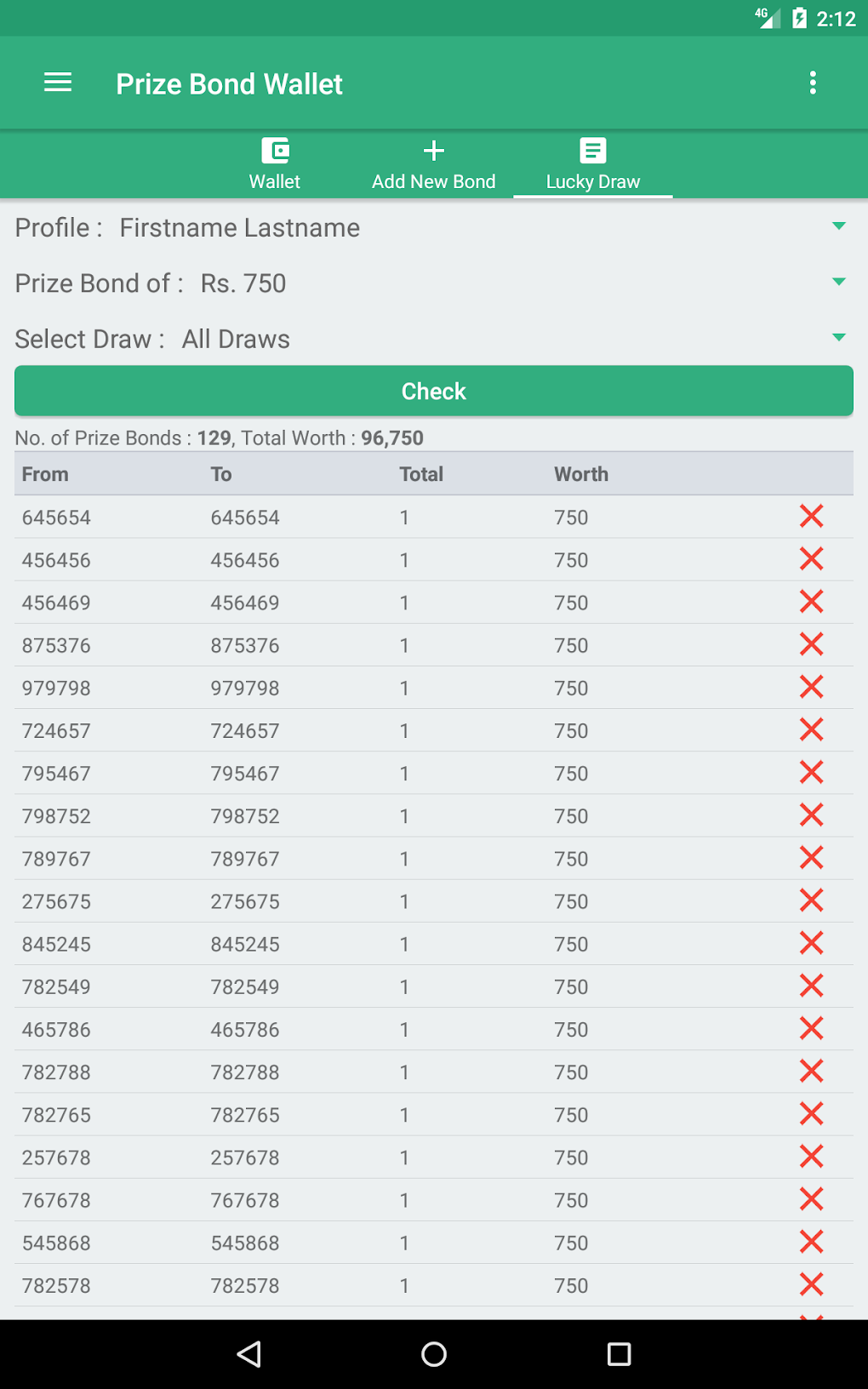Delete the 979798 bond entry
The width and height of the screenshot is (868, 1389).
click(812, 687)
